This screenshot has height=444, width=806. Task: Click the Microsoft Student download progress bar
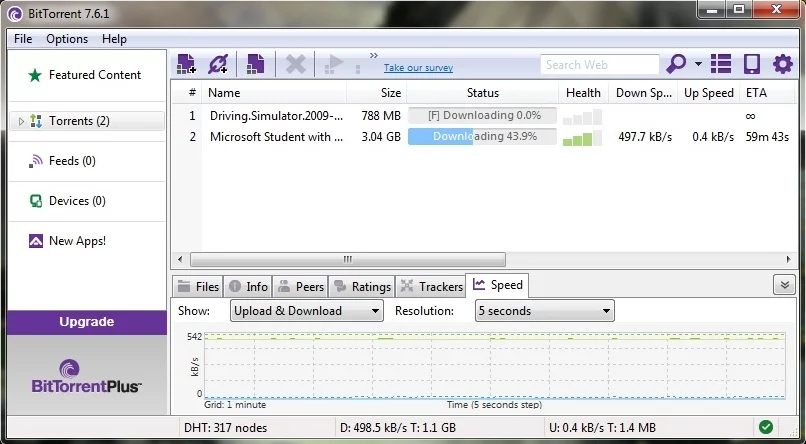482,137
